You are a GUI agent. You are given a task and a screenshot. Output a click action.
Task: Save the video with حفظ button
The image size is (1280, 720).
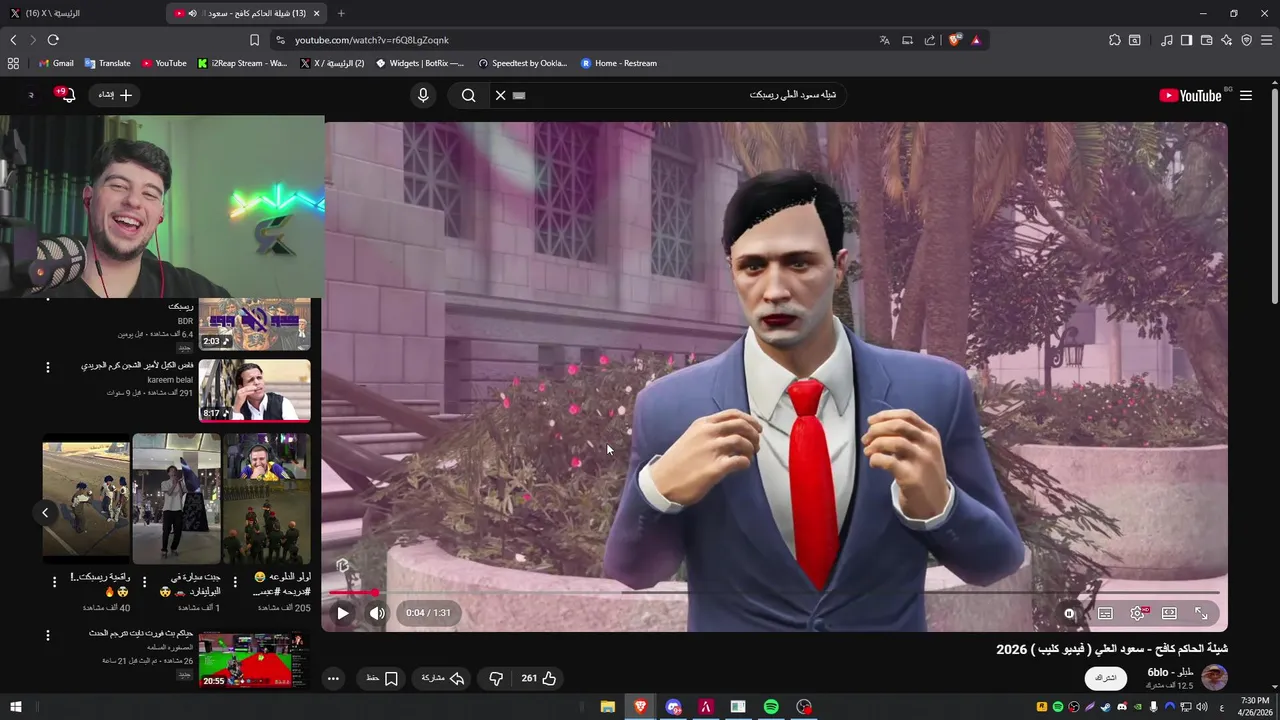coord(382,678)
